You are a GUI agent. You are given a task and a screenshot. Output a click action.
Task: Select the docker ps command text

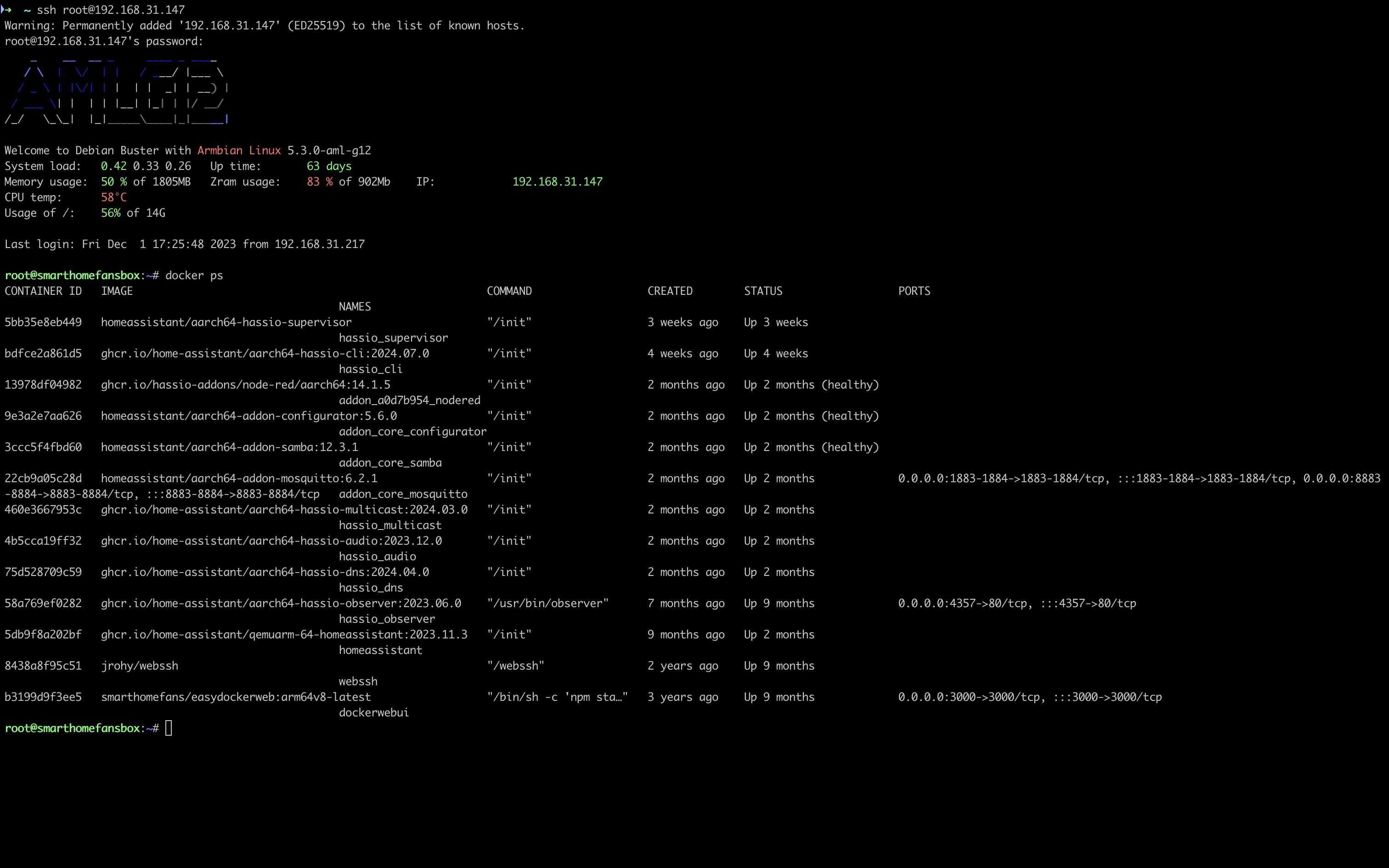[194, 275]
